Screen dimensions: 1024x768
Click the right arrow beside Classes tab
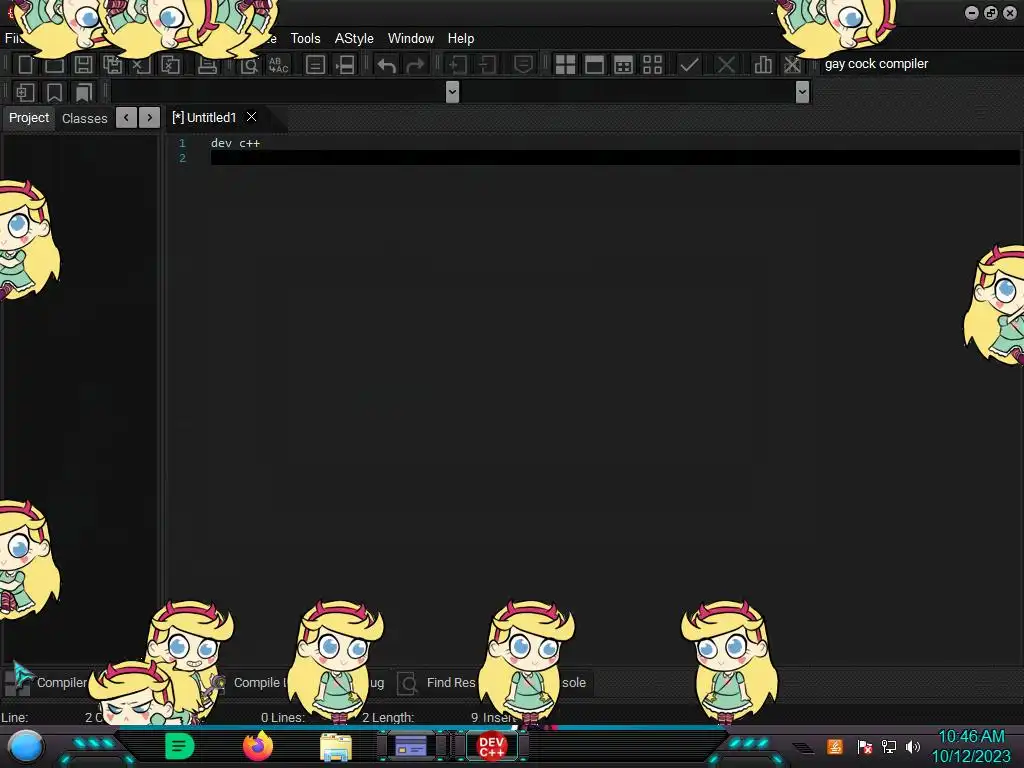point(150,118)
